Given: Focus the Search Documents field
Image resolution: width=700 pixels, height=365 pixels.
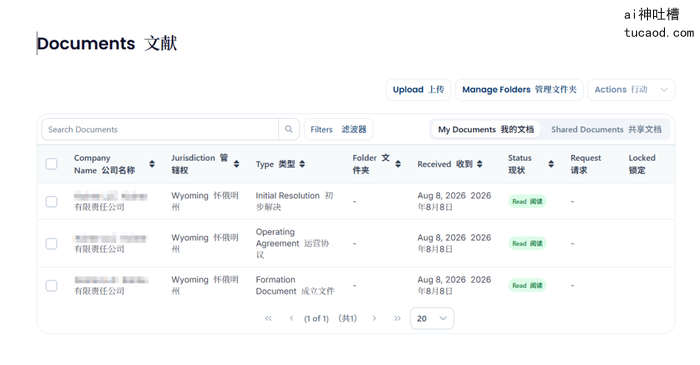Looking at the screenshot, I should tap(160, 129).
